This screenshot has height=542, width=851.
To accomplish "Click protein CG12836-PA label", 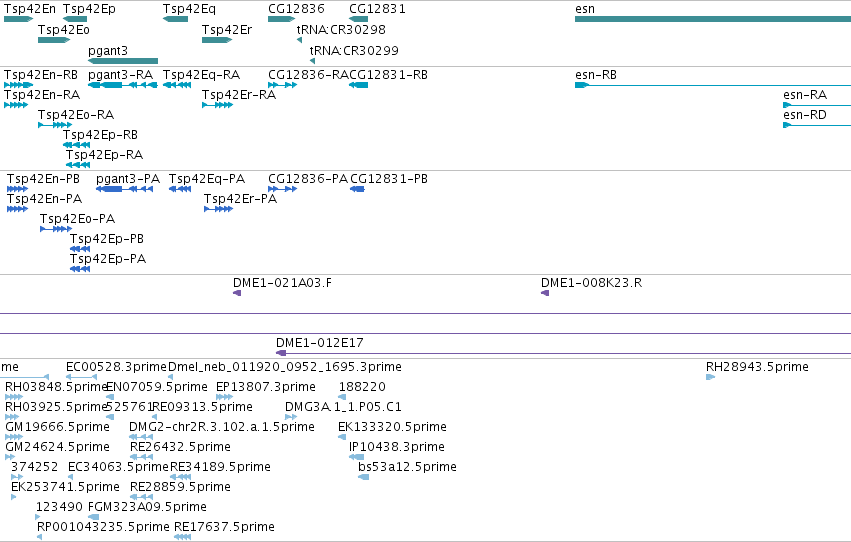I will (308, 179).
